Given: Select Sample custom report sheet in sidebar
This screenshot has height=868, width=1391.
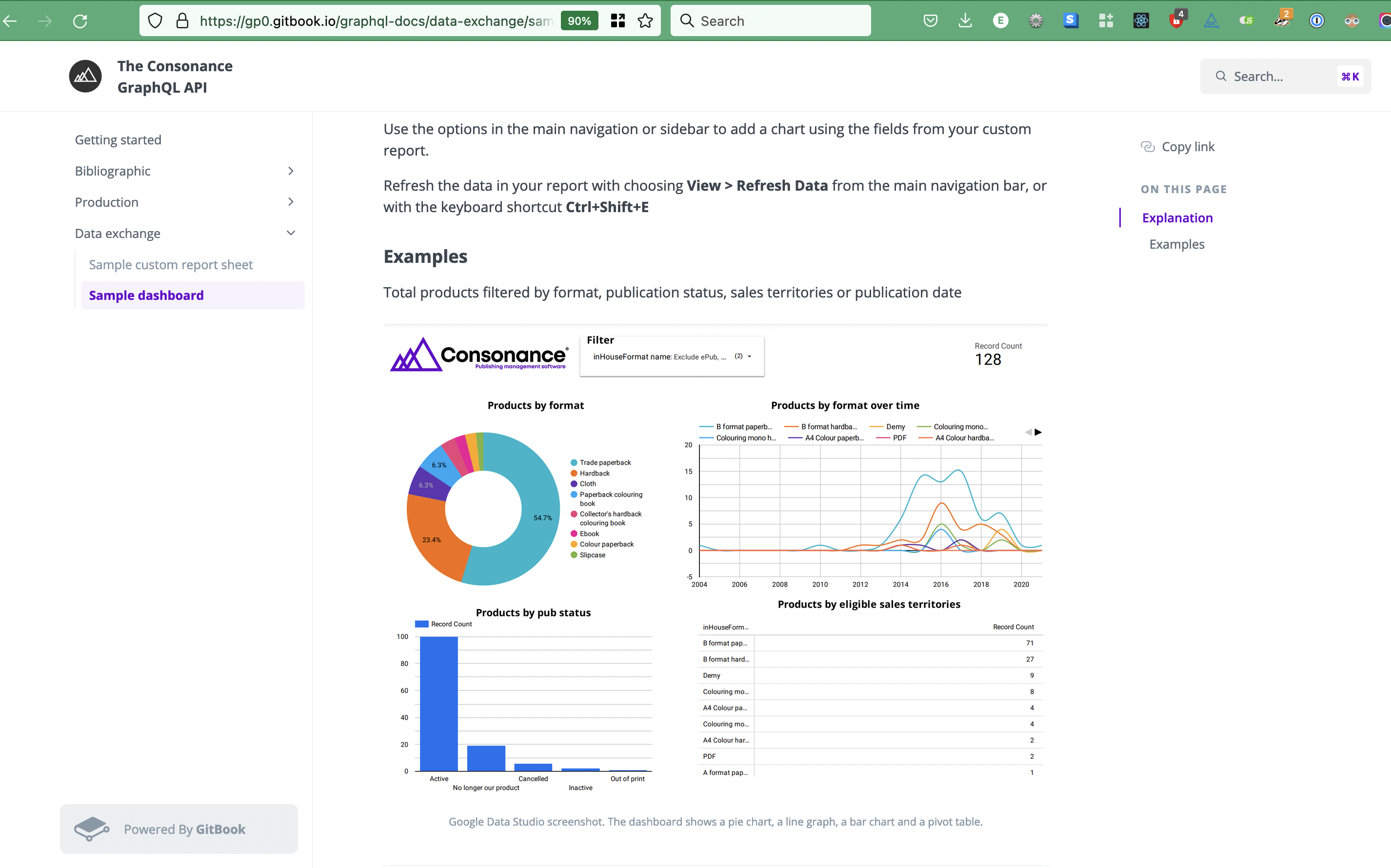Looking at the screenshot, I should point(171,263).
